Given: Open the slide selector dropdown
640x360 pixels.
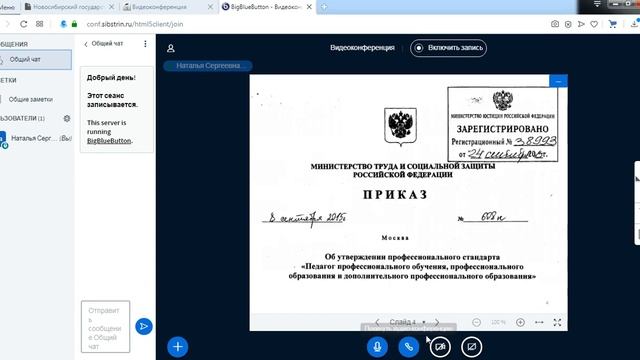Looking at the screenshot, I should (407, 322).
